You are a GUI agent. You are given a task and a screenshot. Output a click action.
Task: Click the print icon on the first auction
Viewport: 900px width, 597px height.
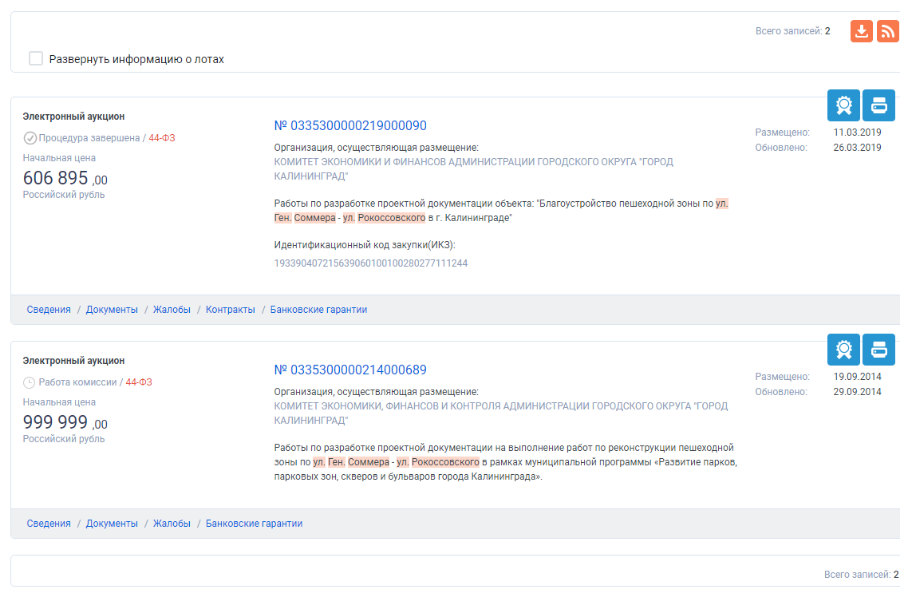pyautogui.click(x=878, y=105)
